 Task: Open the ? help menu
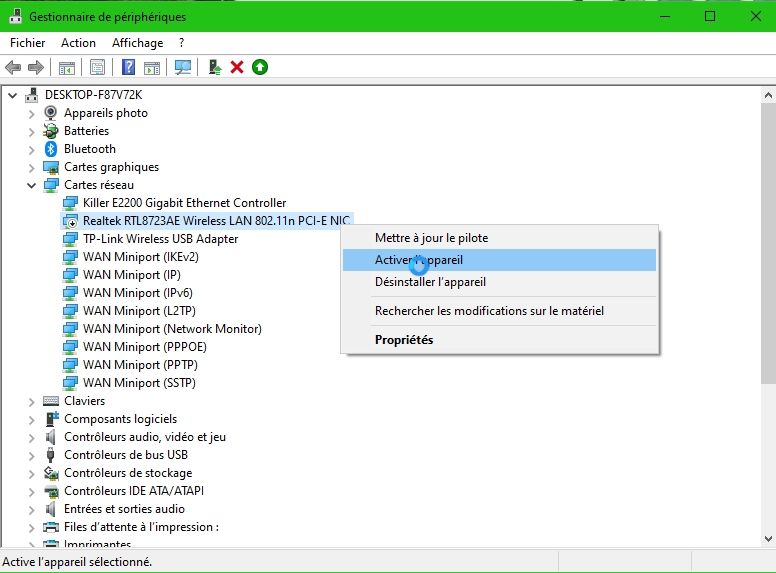click(182, 43)
